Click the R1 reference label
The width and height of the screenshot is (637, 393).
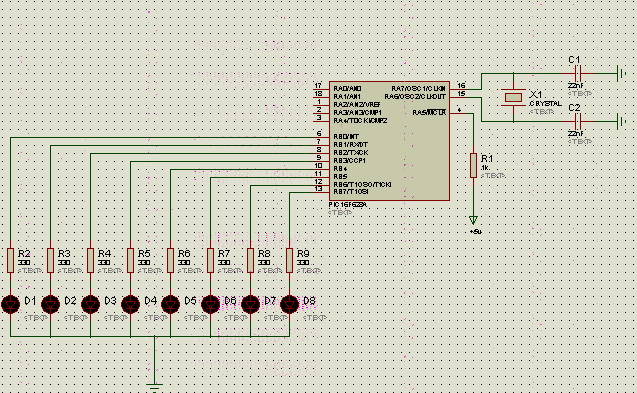[x=487, y=159]
